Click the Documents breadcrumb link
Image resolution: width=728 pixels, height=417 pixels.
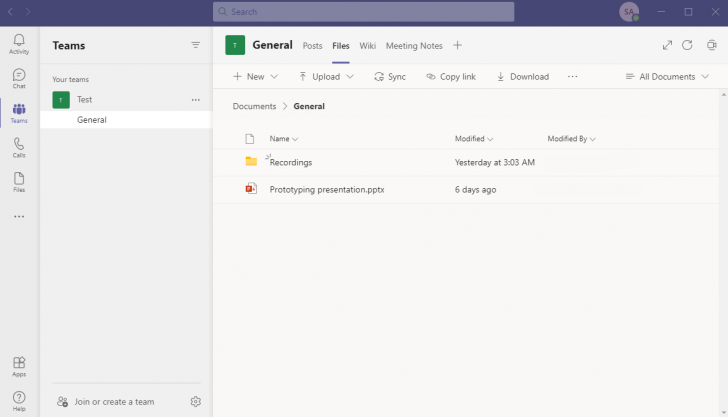254,106
